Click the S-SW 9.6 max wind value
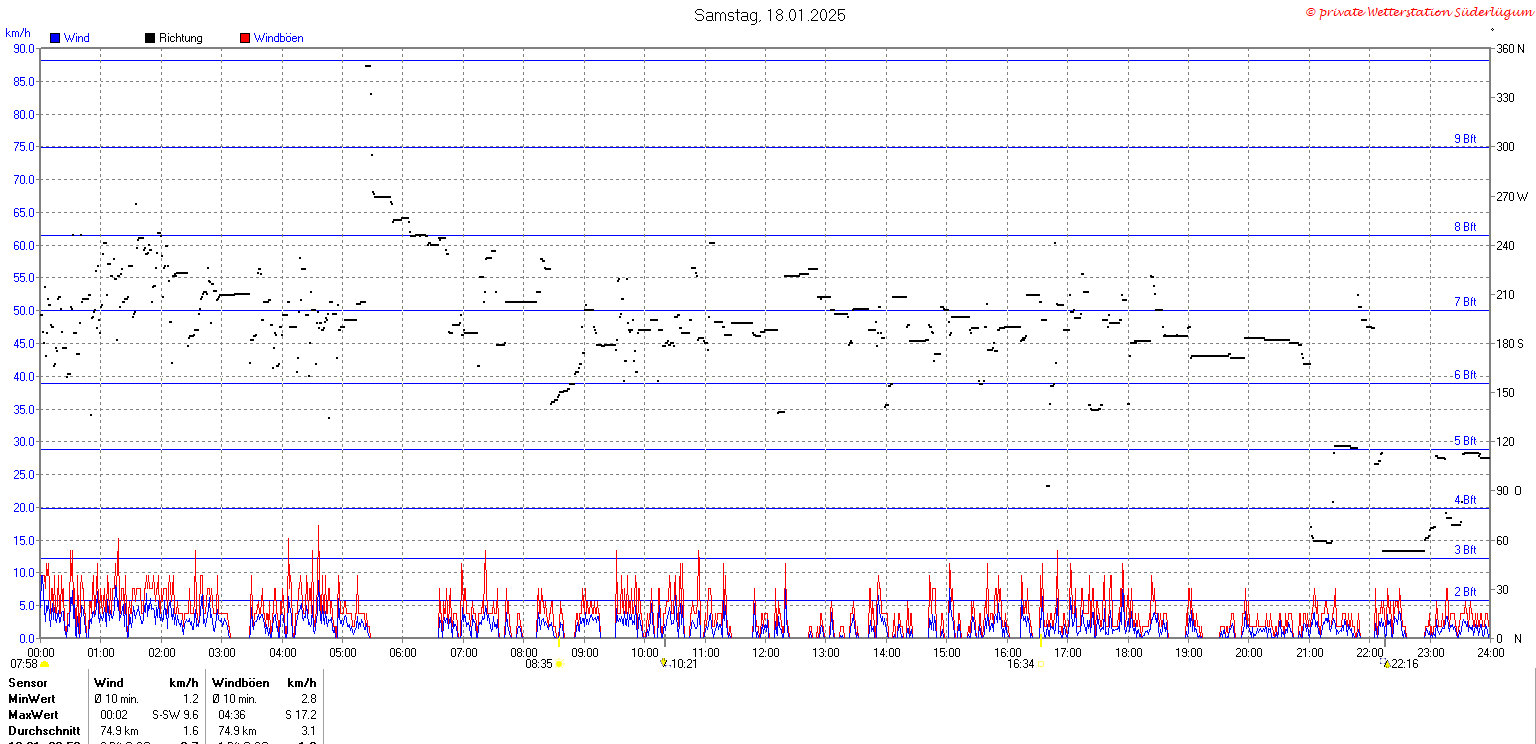Screen dimensions: 1536x744 (175, 715)
